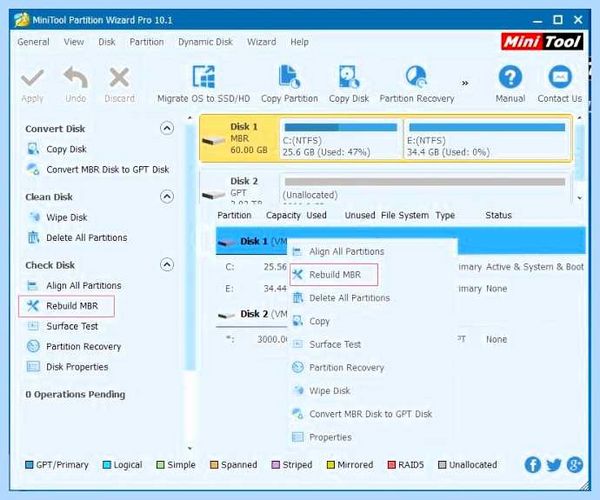Choose Partition Recovery in context menu
Image resolution: width=600 pixels, height=500 pixels.
(x=372, y=367)
